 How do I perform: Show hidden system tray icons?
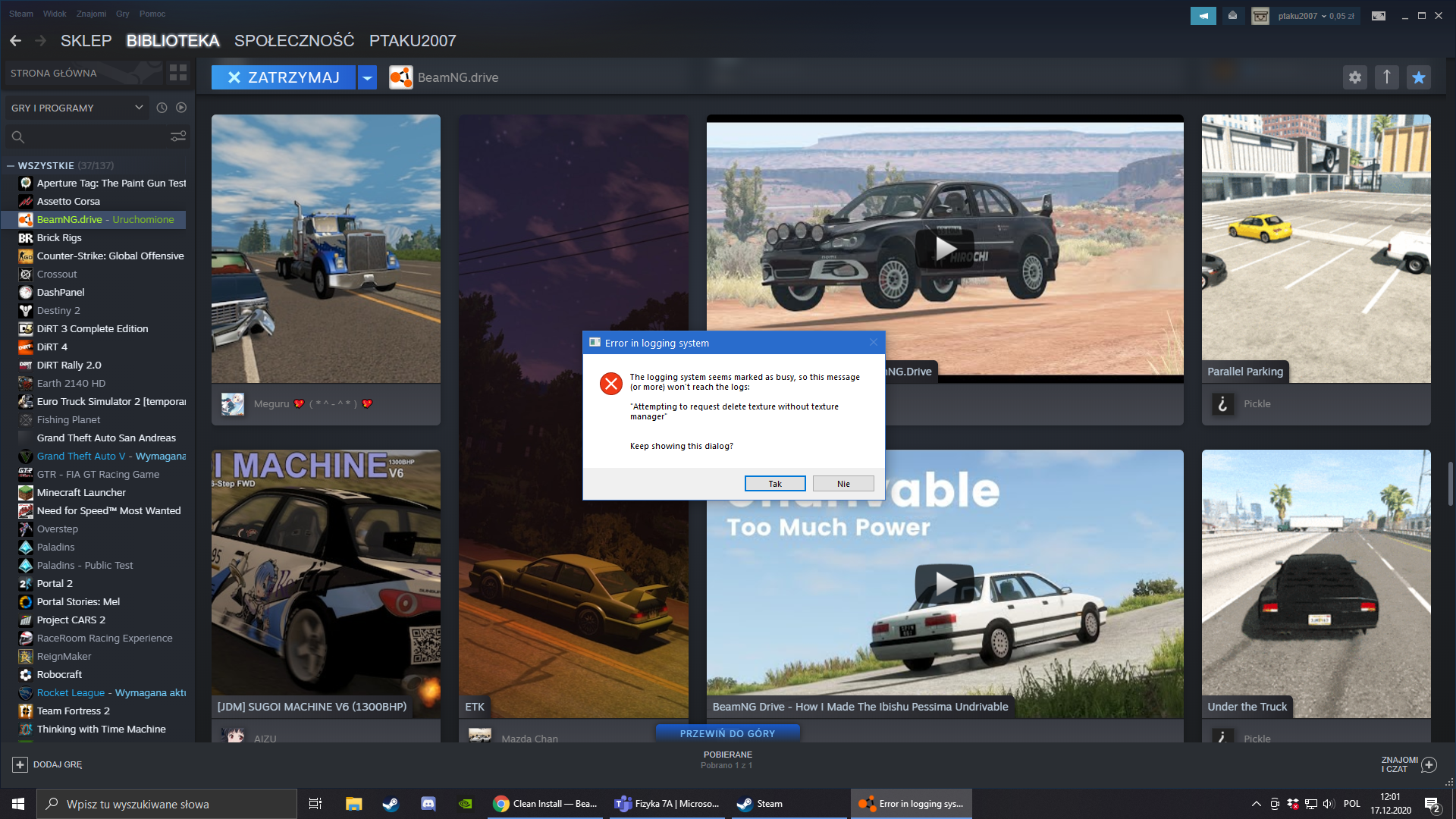(x=1257, y=804)
